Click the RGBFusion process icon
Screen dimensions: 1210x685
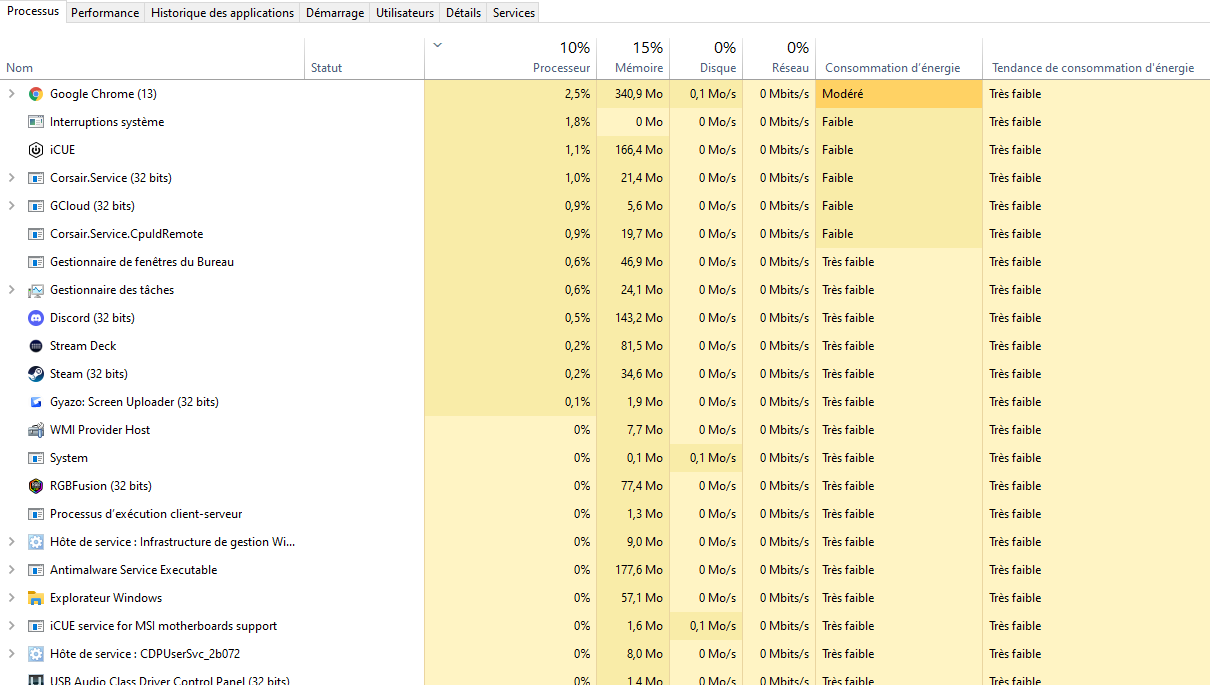point(36,486)
